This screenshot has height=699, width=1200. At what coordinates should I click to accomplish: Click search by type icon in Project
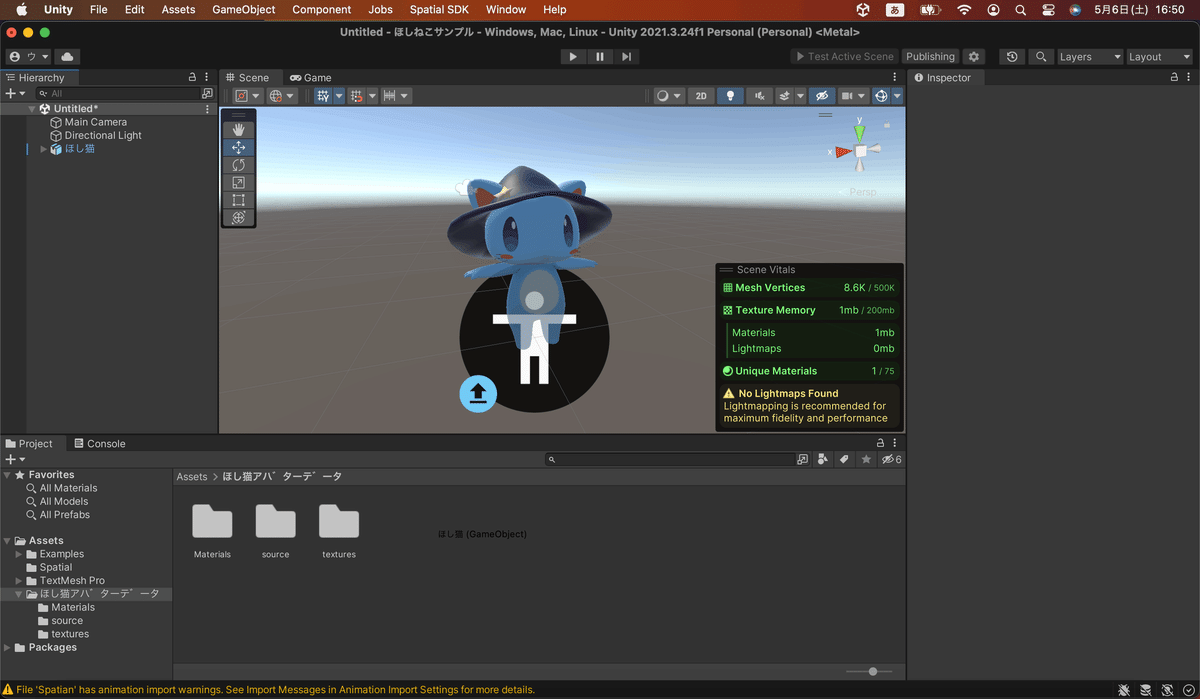click(823, 459)
